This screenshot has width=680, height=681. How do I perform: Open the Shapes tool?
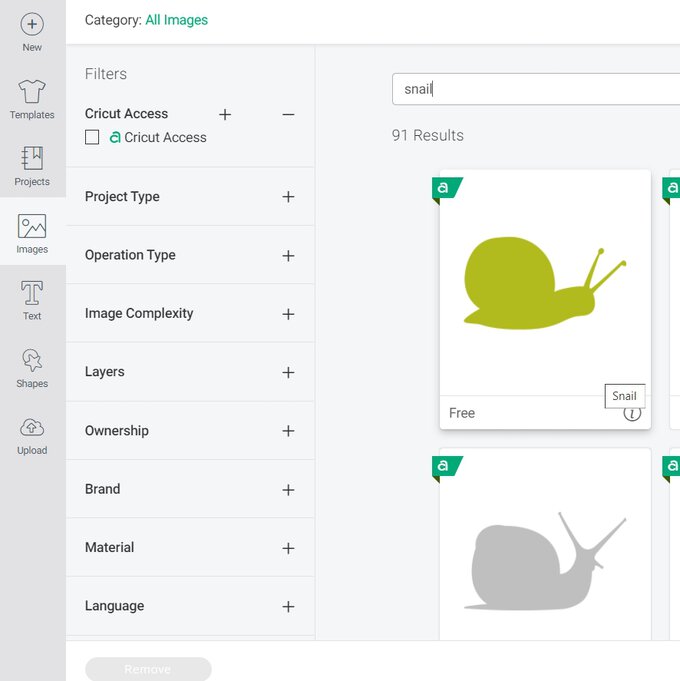coord(32,361)
